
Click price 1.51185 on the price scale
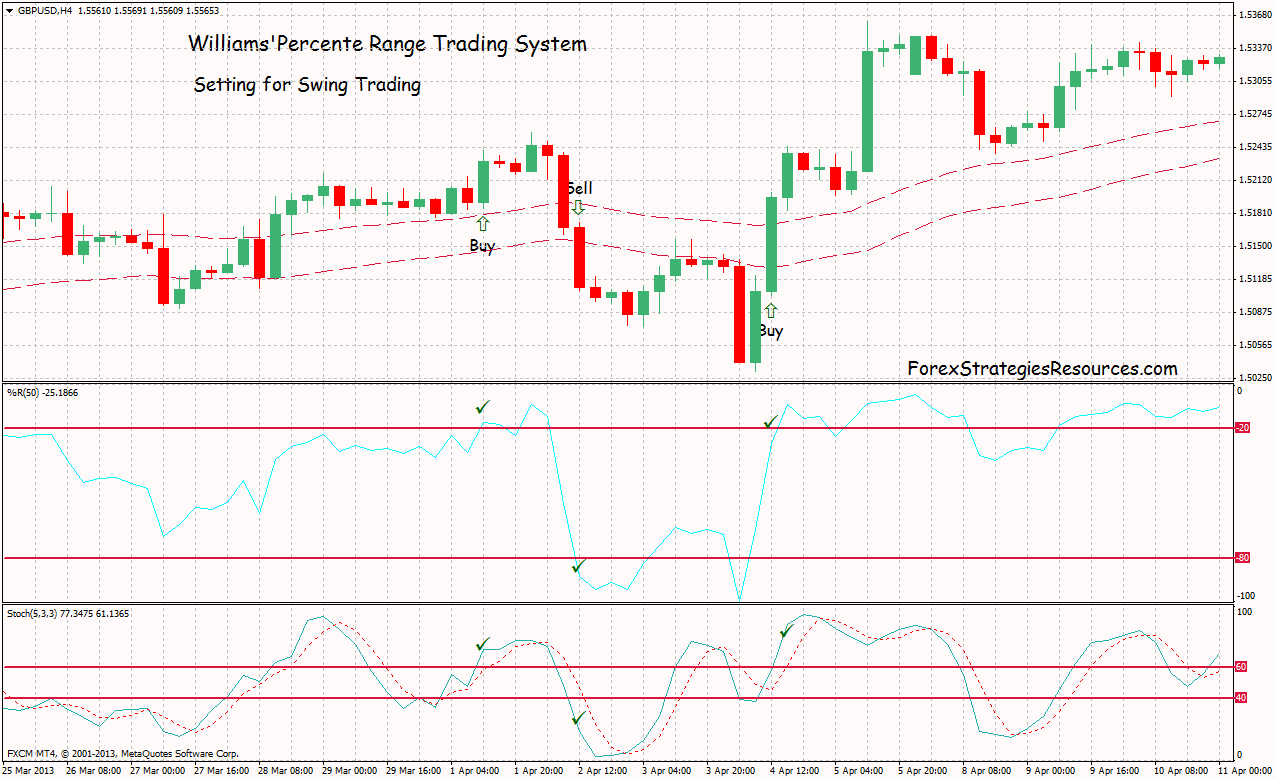[x=1254, y=279]
